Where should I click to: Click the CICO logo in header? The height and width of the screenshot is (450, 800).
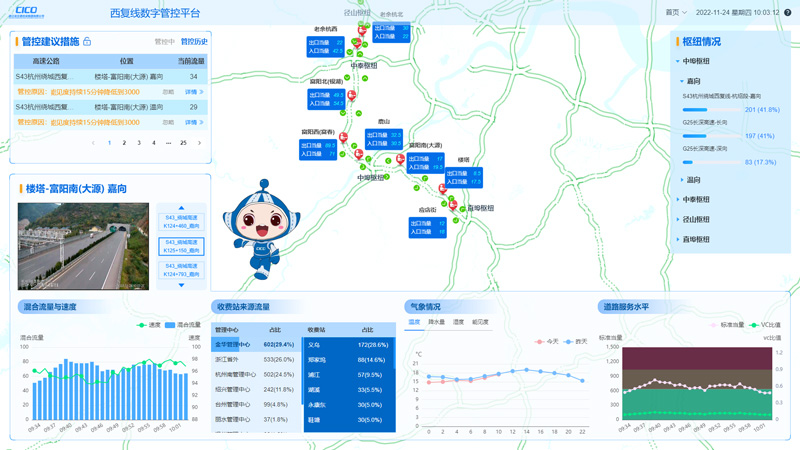26,12
